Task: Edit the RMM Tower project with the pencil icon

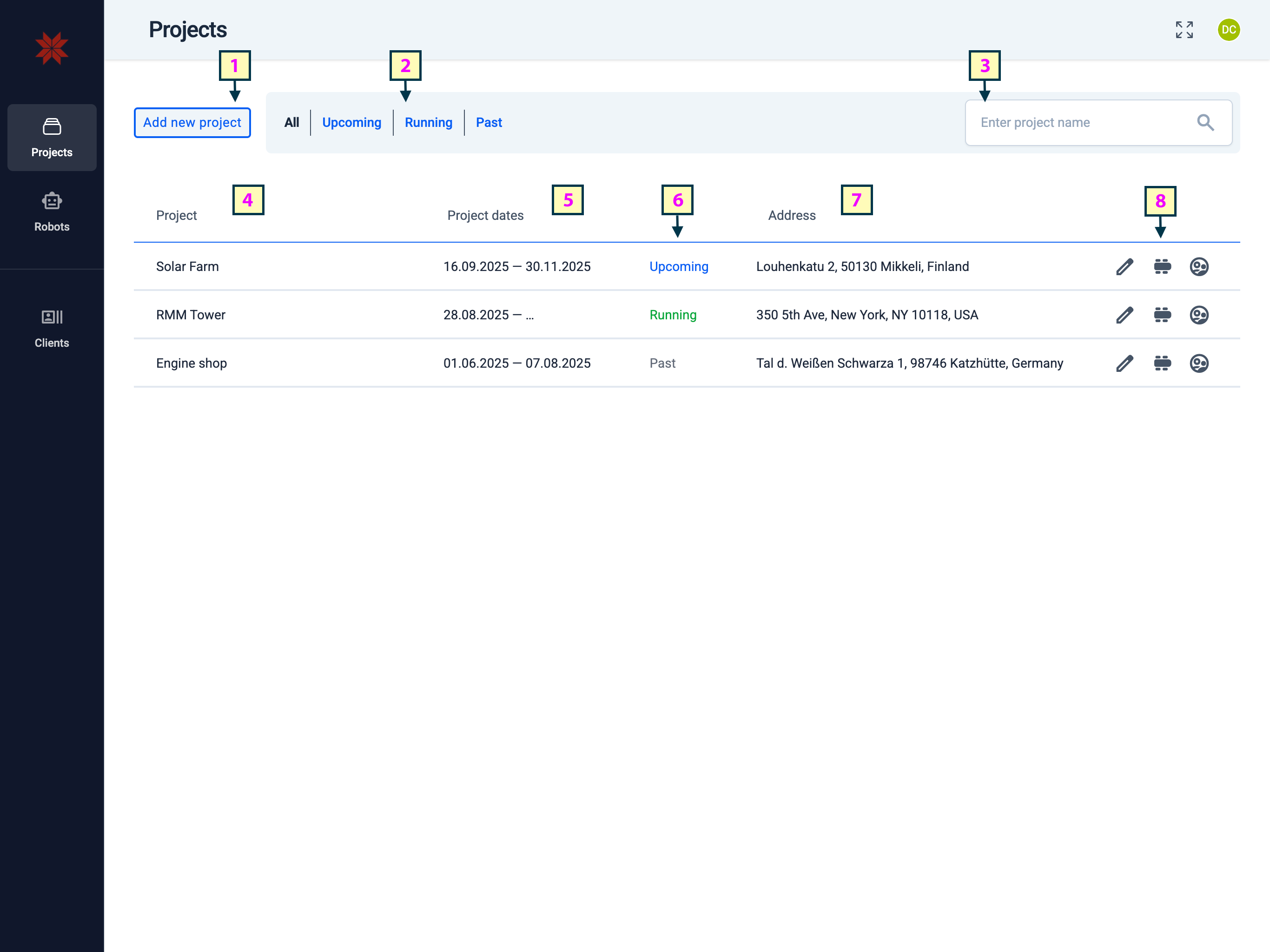Action: click(x=1124, y=315)
